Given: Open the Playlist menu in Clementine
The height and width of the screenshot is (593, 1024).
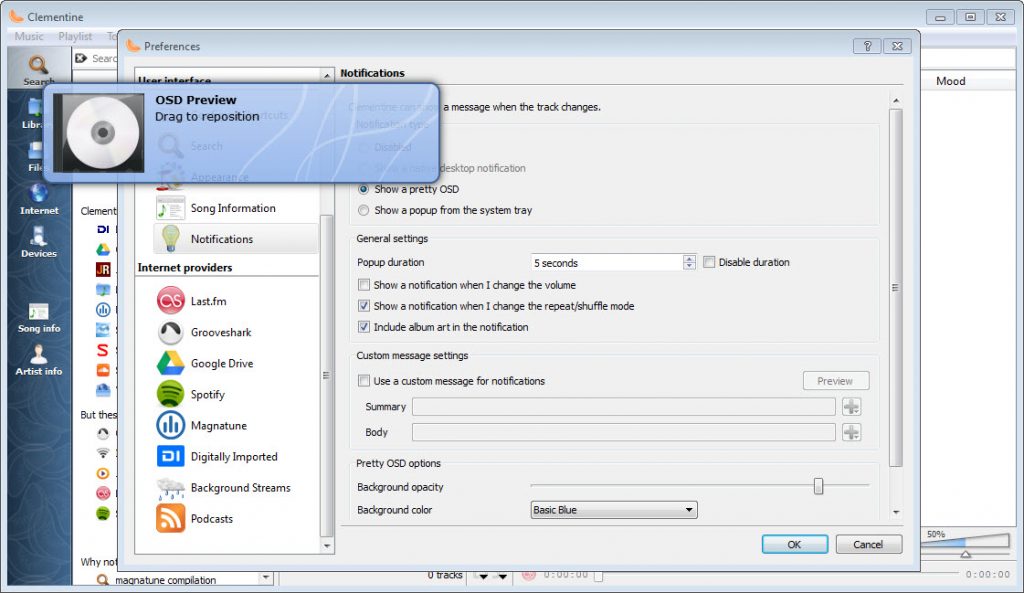Looking at the screenshot, I should point(75,37).
